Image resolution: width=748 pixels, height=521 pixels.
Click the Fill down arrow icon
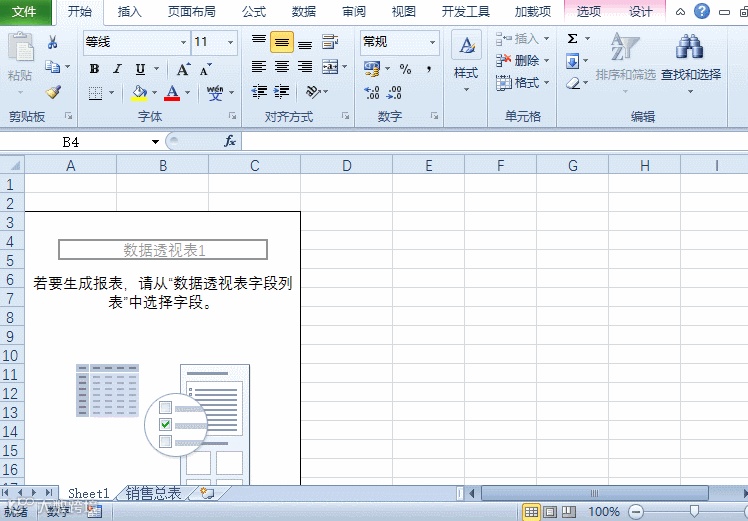click(x=572, y=61)
